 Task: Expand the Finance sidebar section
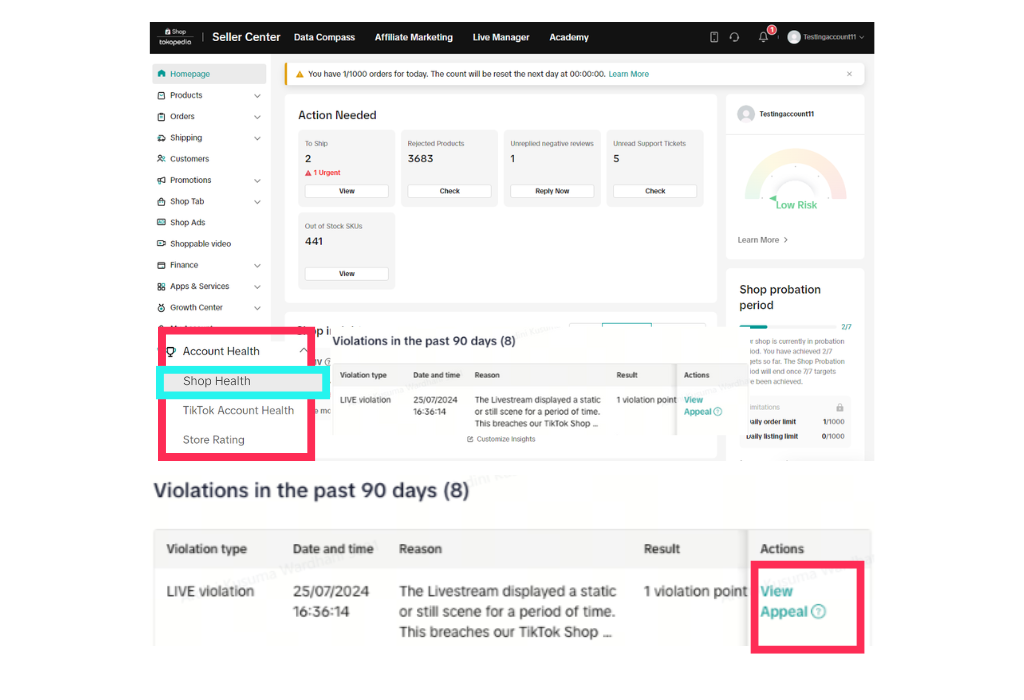[x=257, y=266]
